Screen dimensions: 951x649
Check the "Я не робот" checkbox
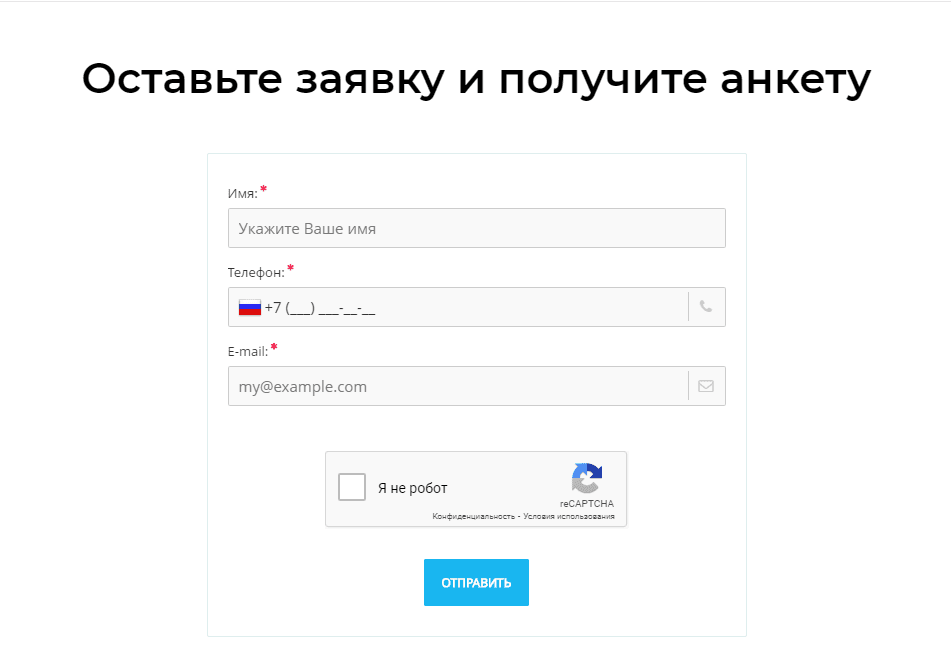pyautogui.click(x=352, y=487)
